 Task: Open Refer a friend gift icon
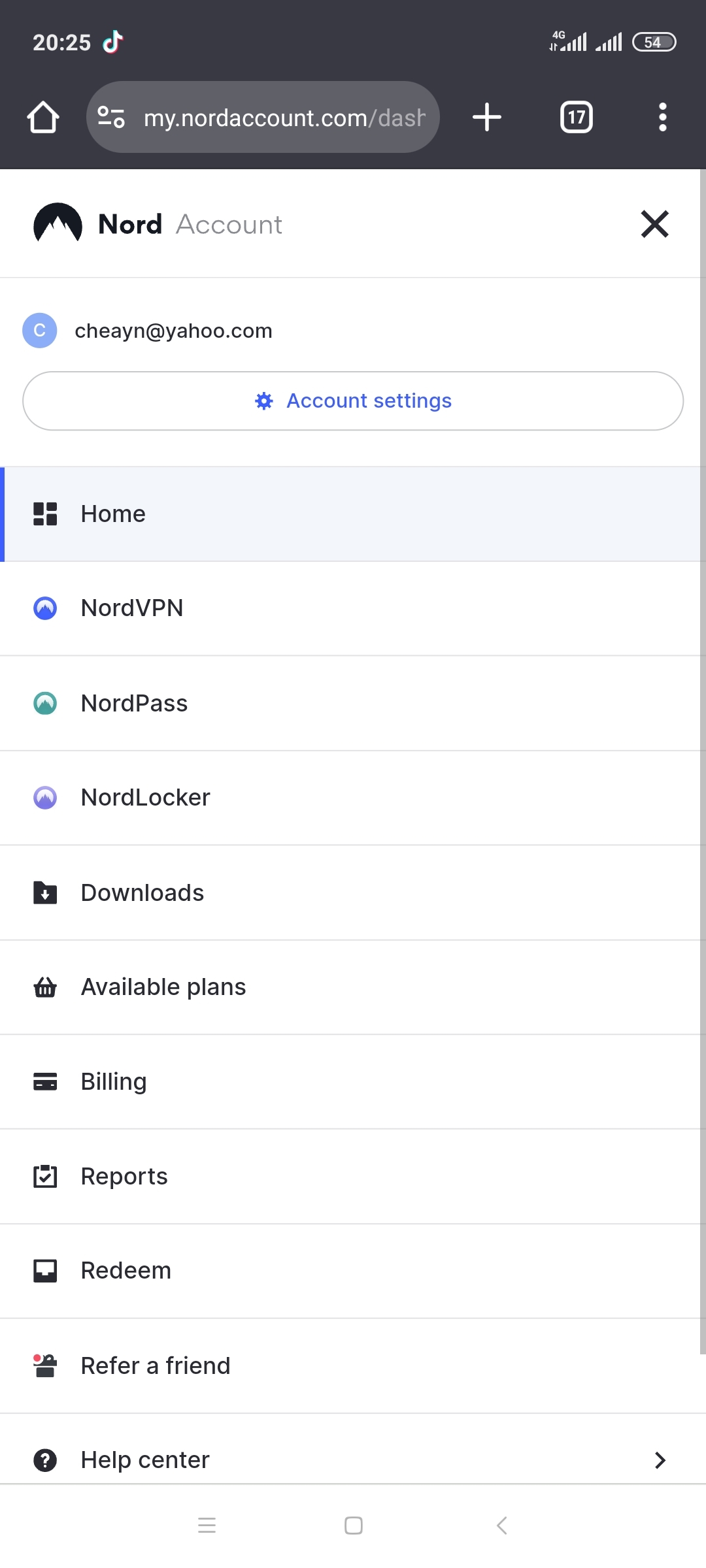point(45,1365)
